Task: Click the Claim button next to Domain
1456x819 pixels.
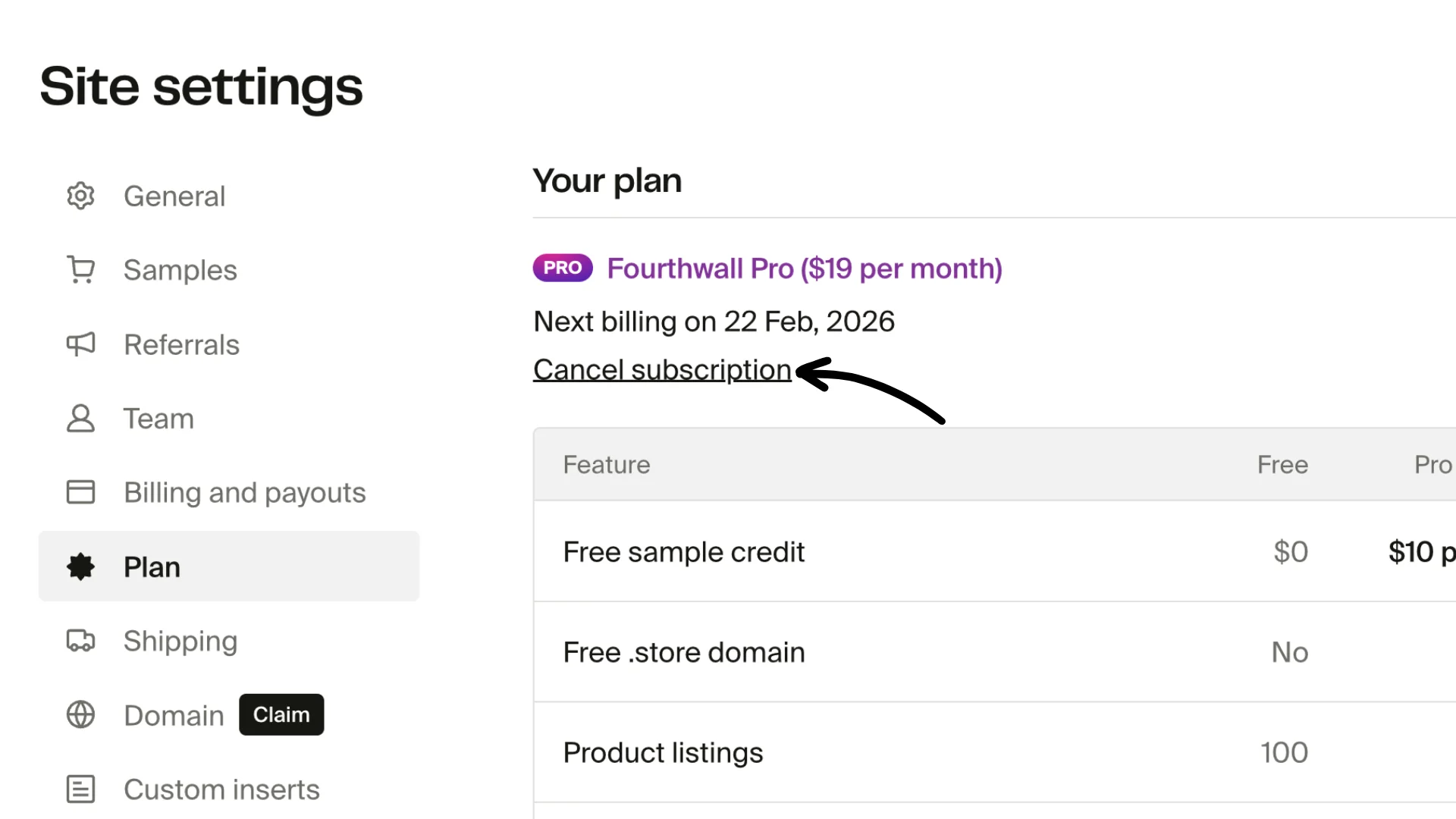Action: point(281,714)
